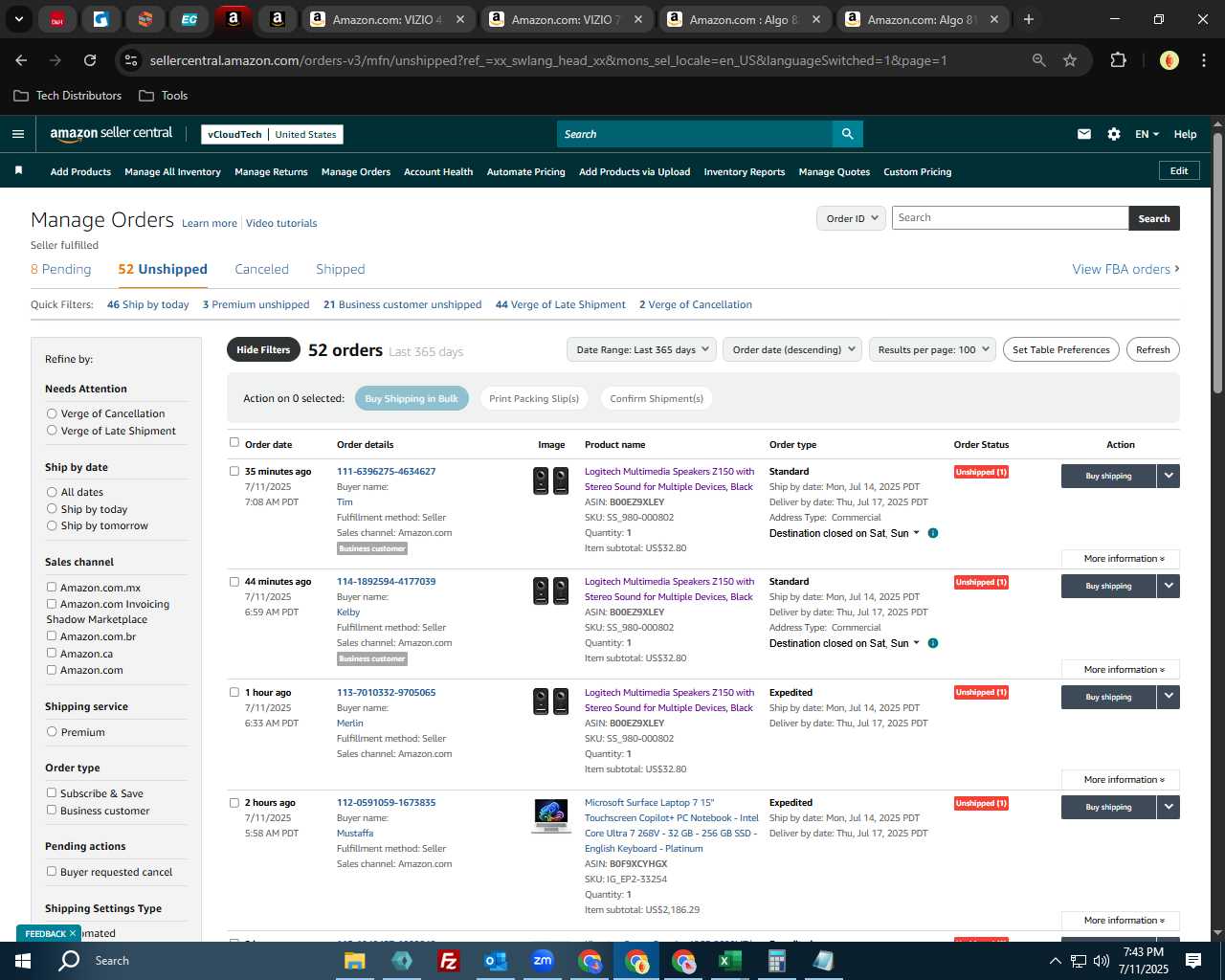Click the browser zoom magnifier icon
This screenshot has width=1225, height=980.
[1038, 60]
